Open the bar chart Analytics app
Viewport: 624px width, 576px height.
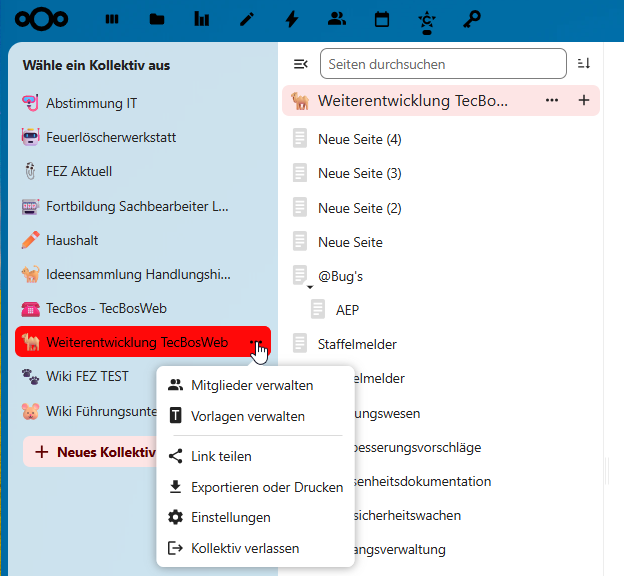click(x=202, y=19)
